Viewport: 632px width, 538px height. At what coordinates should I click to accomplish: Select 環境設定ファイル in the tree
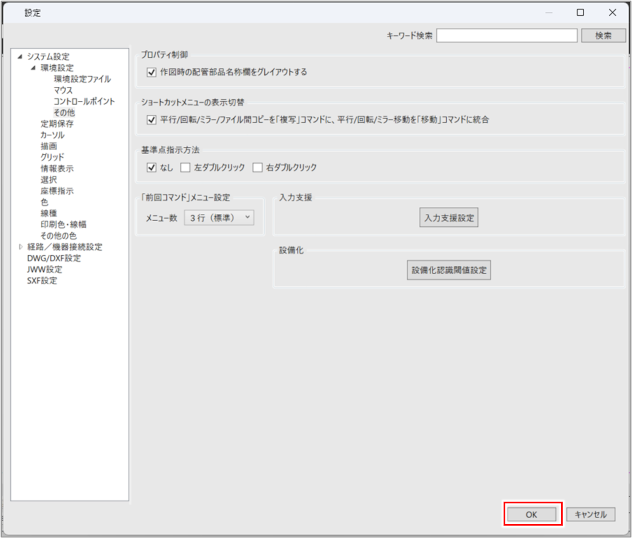point(82,79)
